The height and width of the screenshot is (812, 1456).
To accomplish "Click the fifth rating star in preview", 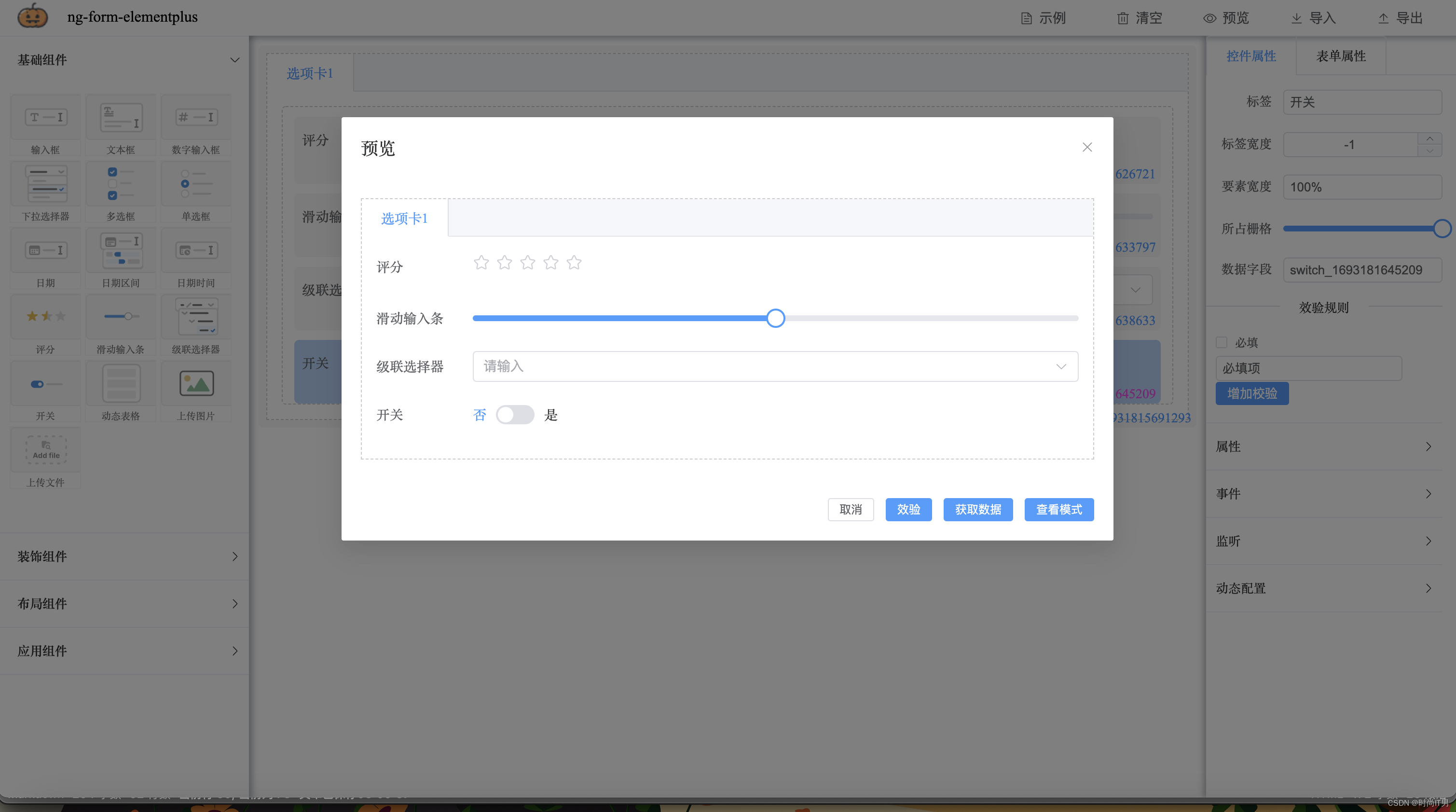I will point(574,262).
